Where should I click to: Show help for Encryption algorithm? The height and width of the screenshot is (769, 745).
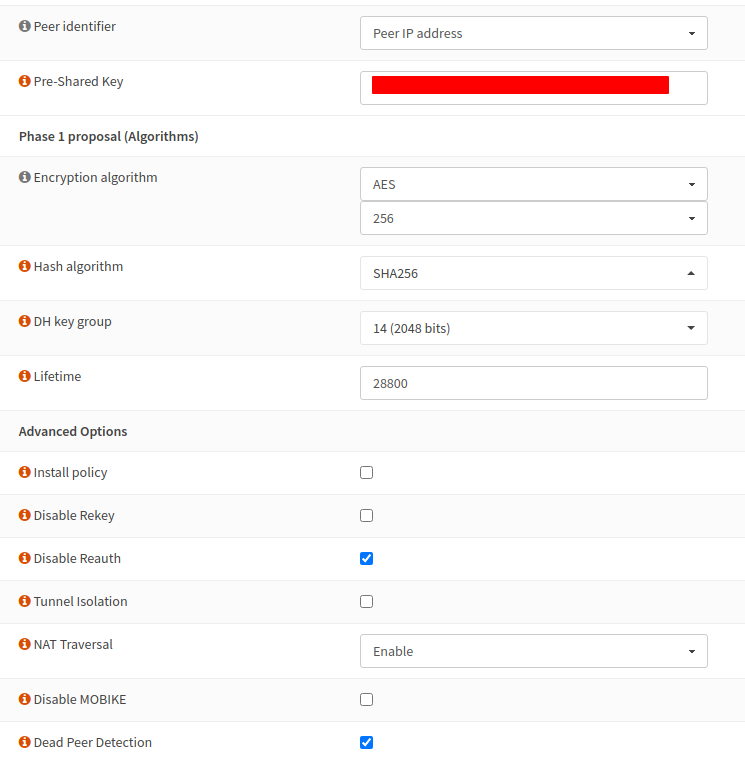(x=25, y=177)
